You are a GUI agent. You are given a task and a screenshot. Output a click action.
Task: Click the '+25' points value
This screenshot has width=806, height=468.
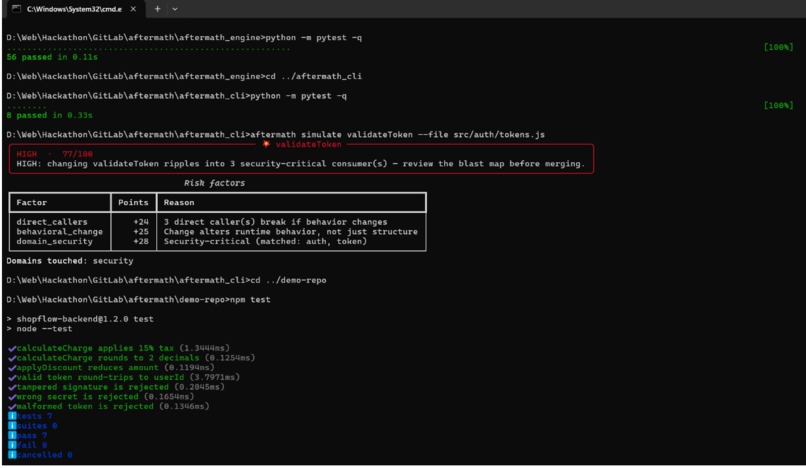point(141,232)
